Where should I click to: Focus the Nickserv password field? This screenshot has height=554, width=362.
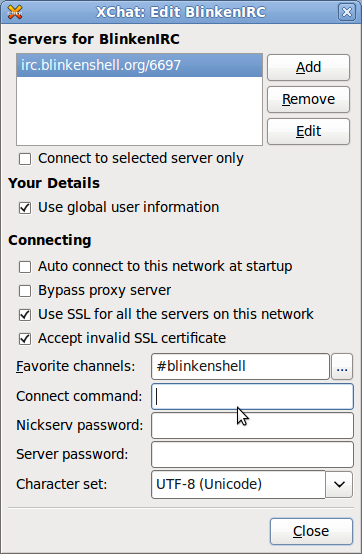click(x=252, y=425)
